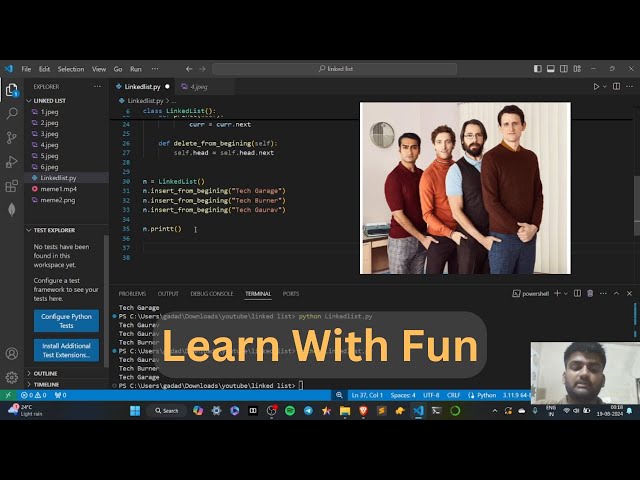
Task: Click the UTF-8 encoding status item
Action: pos(431,395)
